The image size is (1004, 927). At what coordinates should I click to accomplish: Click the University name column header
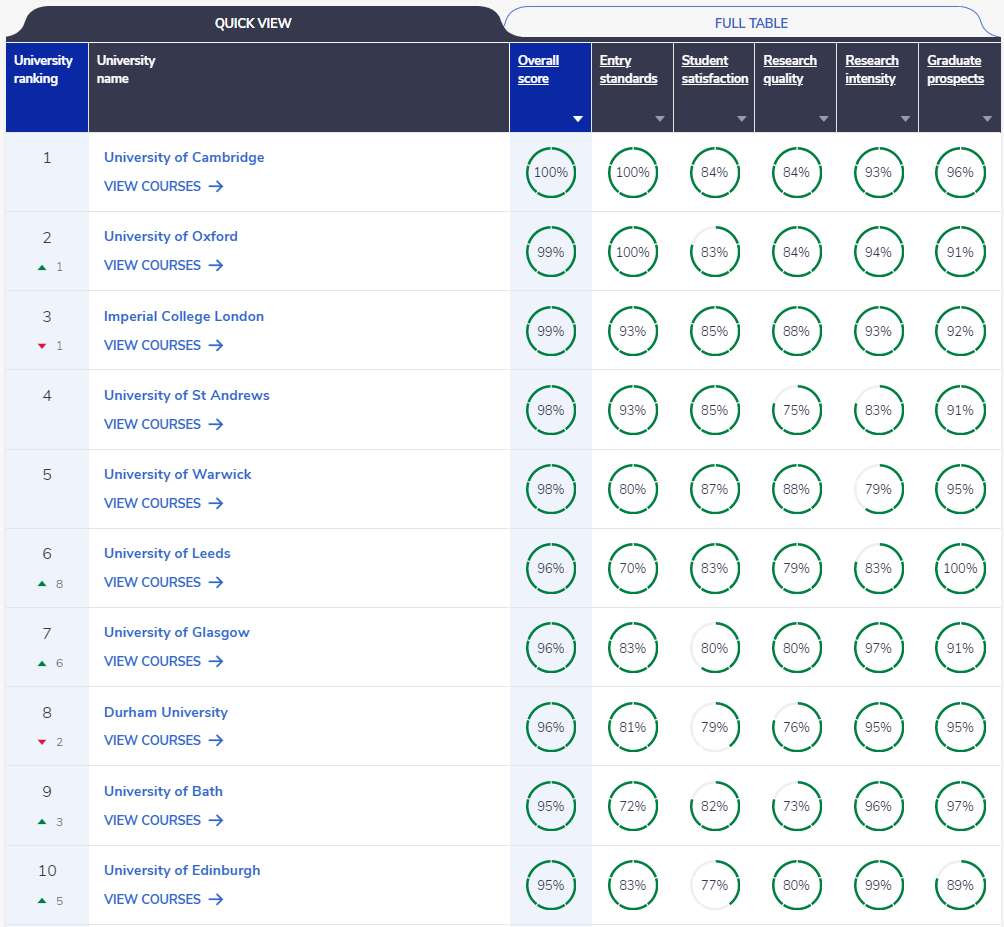tap(299, 88)
